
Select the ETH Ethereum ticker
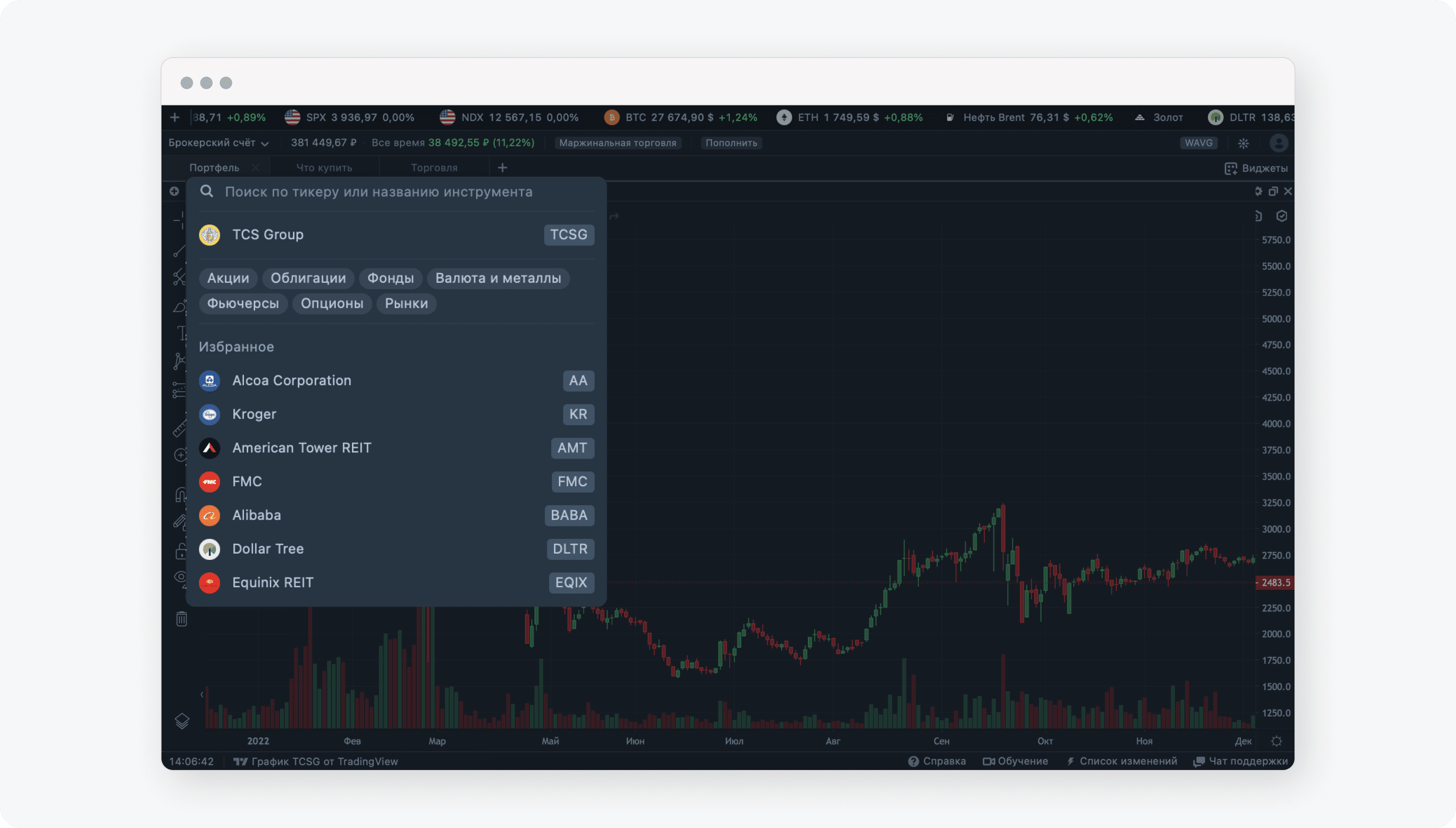pos(849,117)
